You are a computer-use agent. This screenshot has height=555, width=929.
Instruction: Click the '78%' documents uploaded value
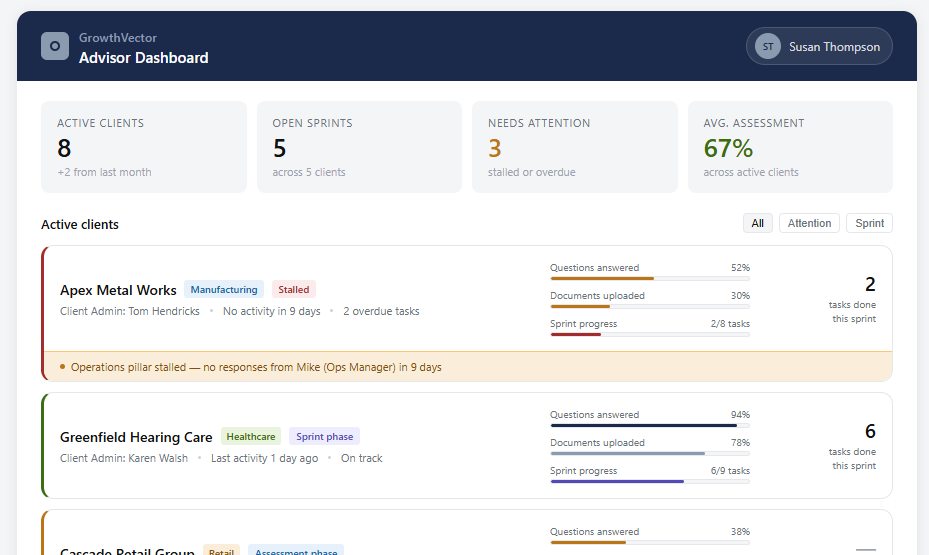[740, 442]
